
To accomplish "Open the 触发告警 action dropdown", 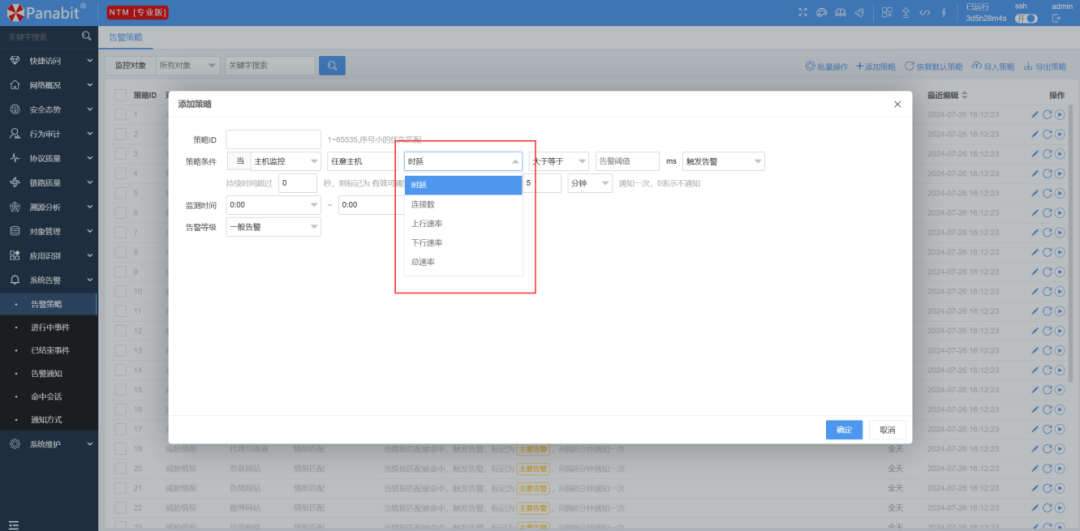I will [x=723, y=161].
